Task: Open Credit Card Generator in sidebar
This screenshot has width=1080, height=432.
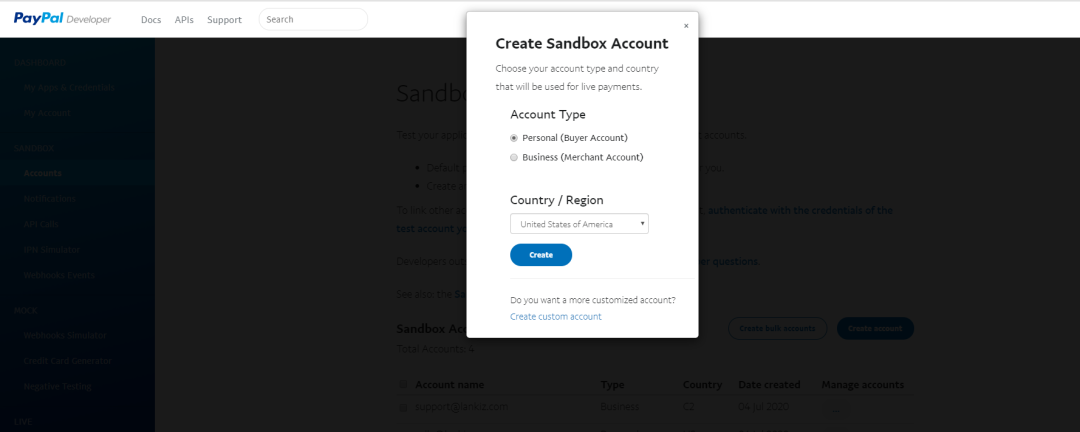Action: (x=68, y=361)
